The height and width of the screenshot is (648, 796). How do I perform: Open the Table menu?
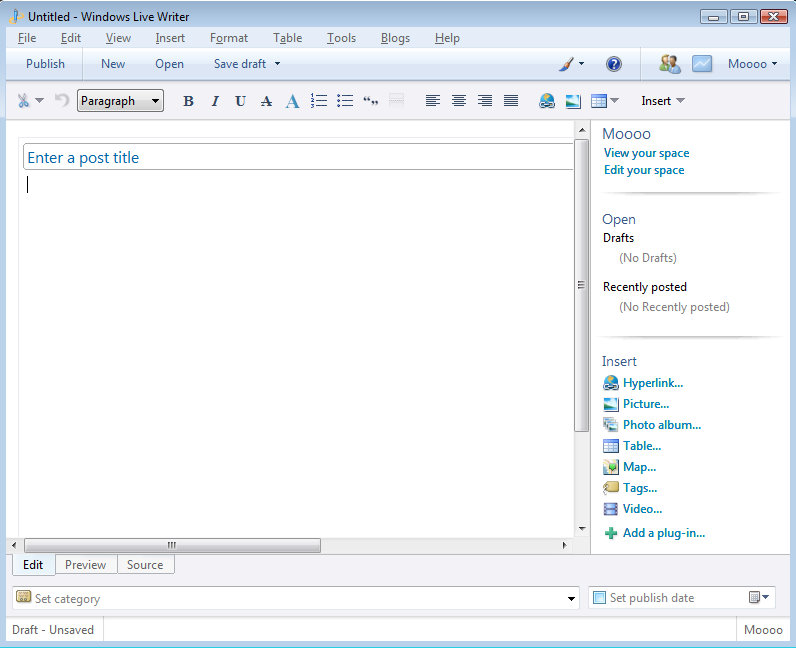287,38
